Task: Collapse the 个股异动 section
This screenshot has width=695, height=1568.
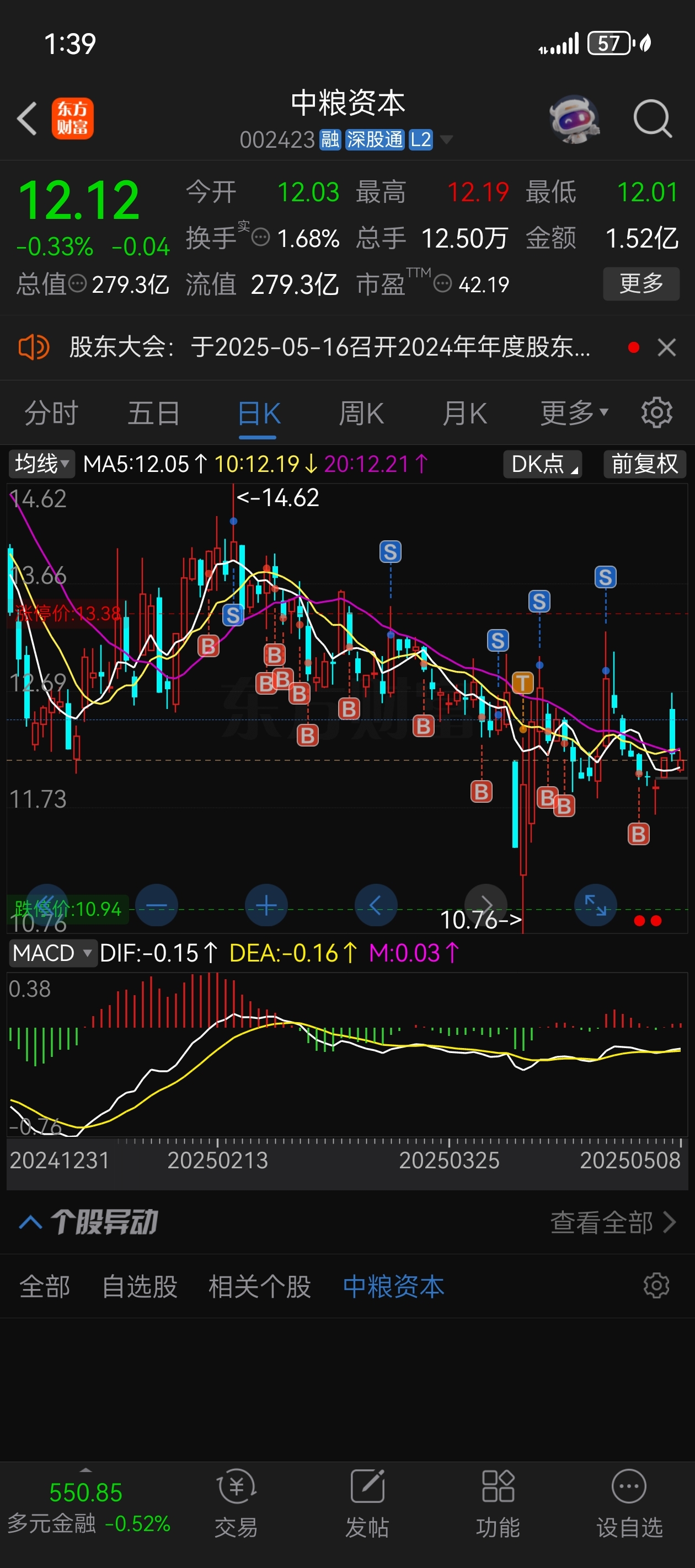Action: pos(30,1222)
